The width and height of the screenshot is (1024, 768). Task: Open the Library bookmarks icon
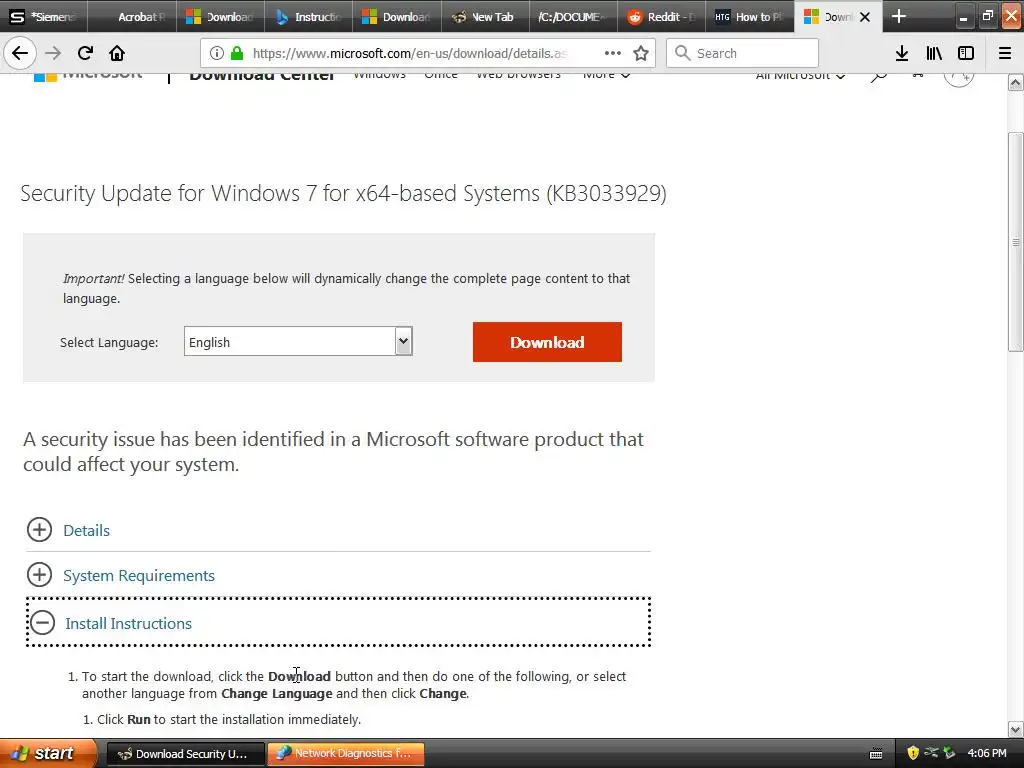tap(934, 53)
